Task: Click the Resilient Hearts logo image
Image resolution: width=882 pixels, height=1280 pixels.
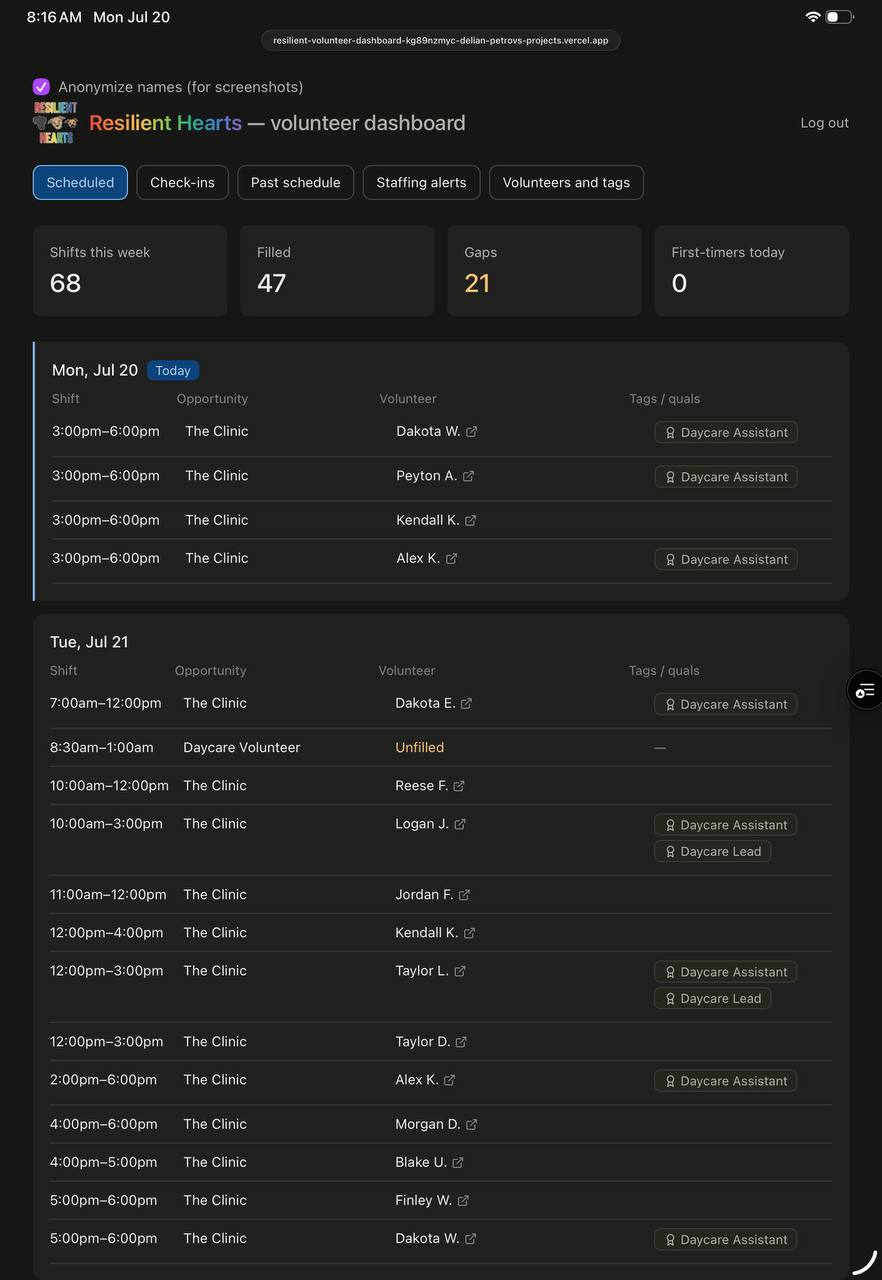Action: (55, 123)
